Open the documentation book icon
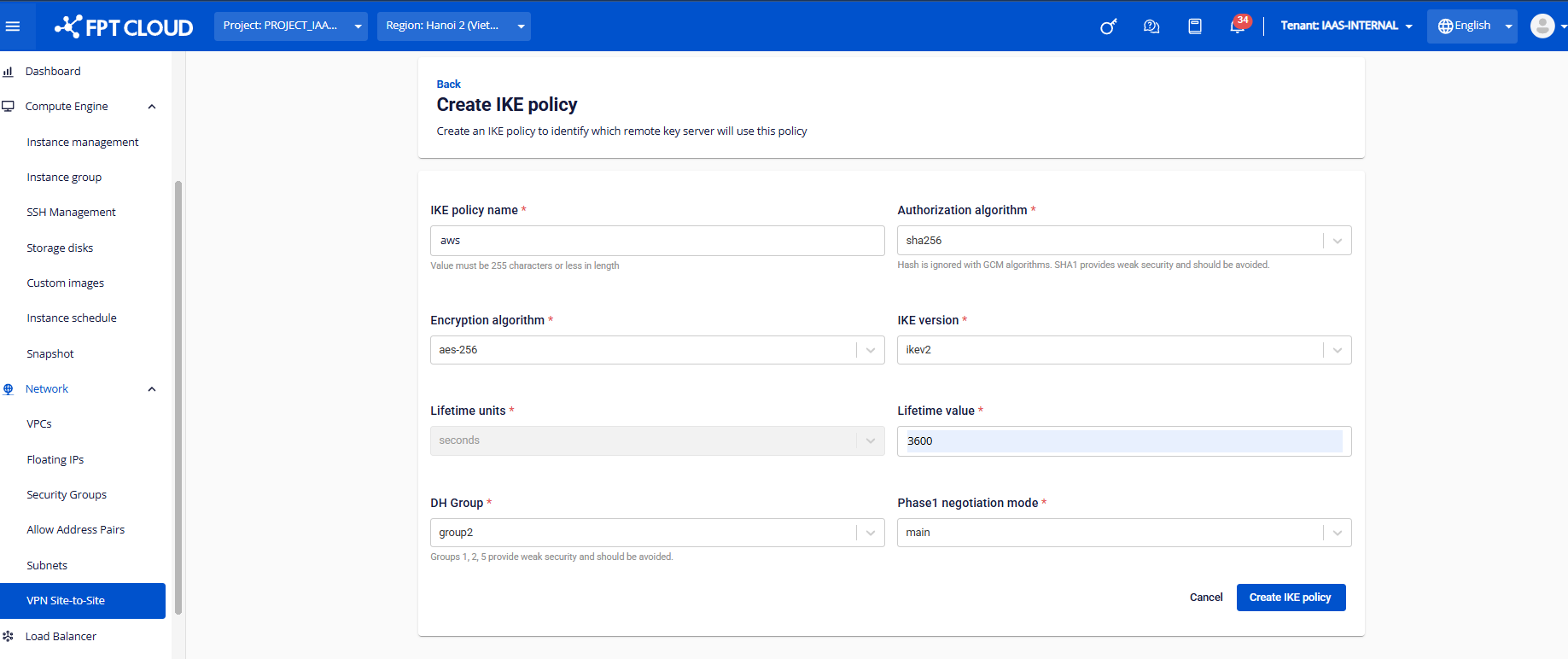This screenshot has height=659, width=1568. pos(1195,26)
